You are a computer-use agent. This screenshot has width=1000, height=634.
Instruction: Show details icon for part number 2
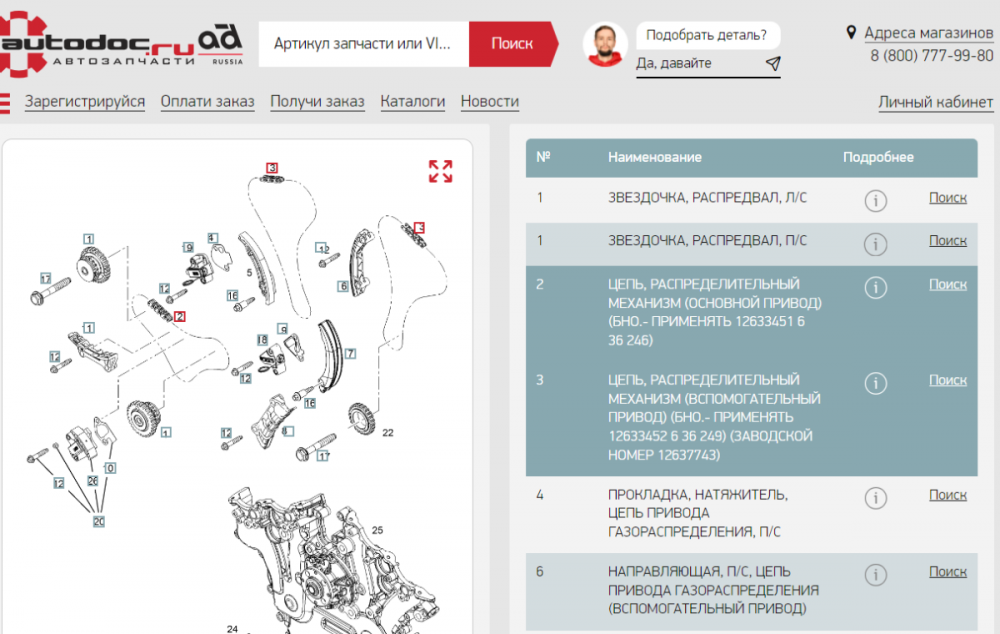coord(875,288)
